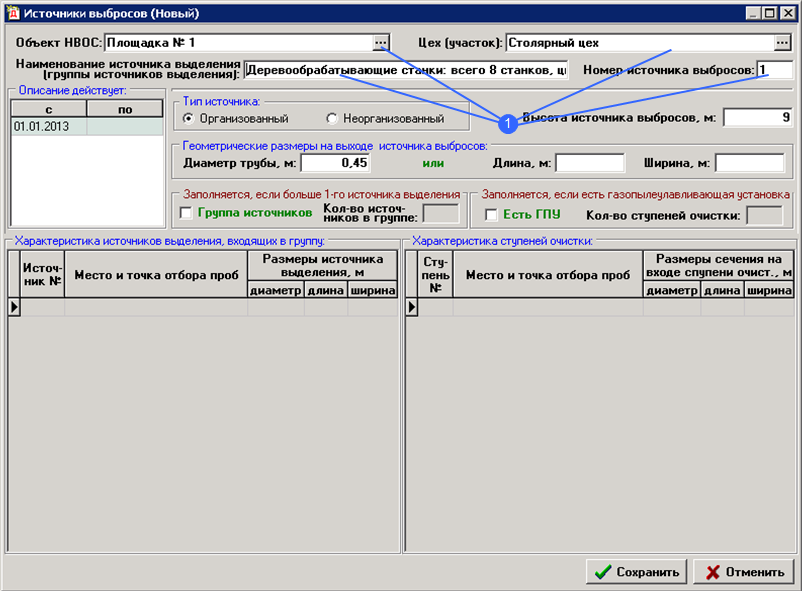Click the application icon in title bar

(11, 13)
